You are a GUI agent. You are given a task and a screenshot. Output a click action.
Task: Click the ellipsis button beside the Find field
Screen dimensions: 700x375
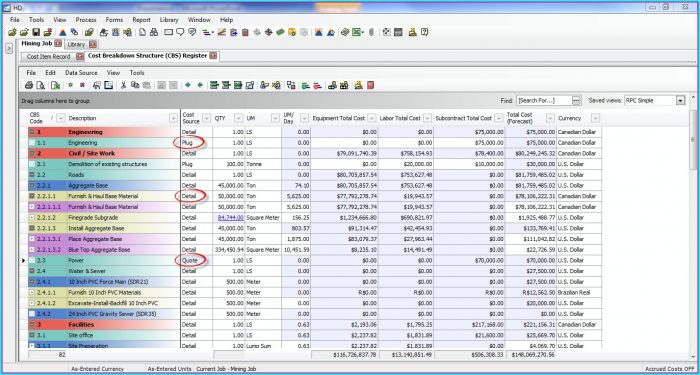(577, 101)
